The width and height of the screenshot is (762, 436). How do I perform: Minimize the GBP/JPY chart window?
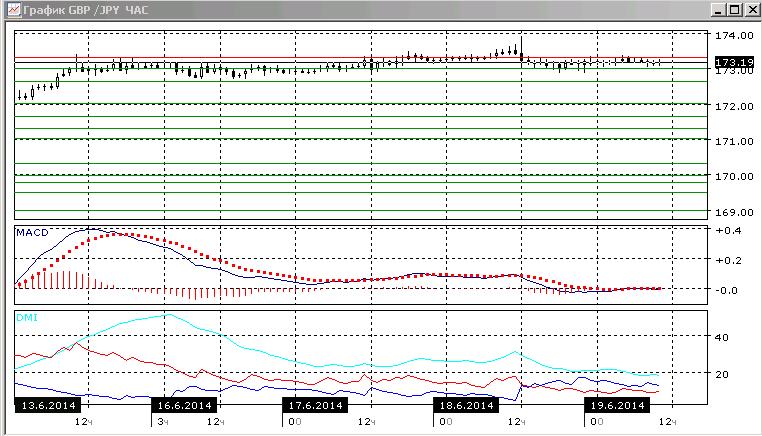pyautogui.click(x=719, y=10)
